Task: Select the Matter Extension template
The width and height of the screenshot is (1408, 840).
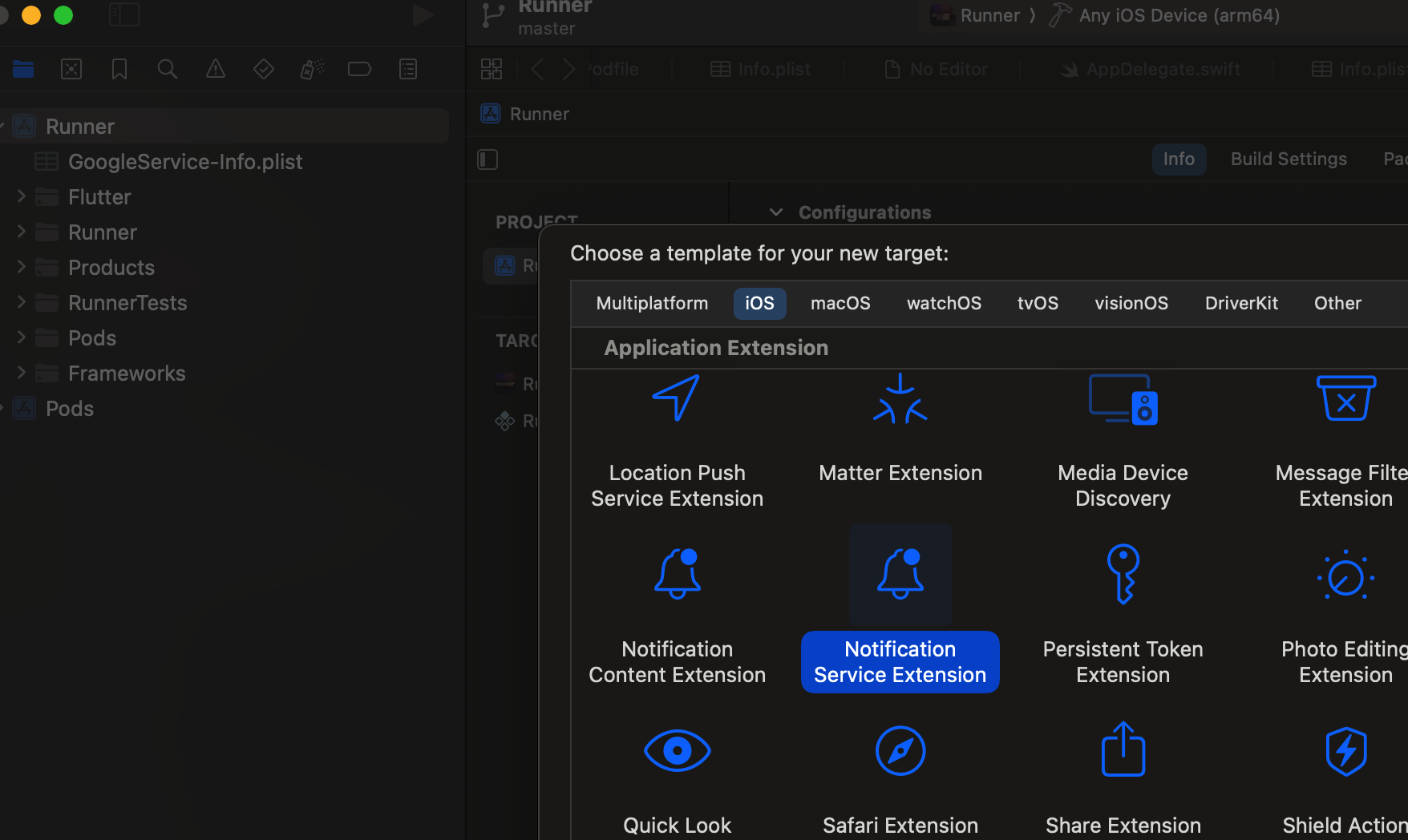Action: (x=900, y=439)
